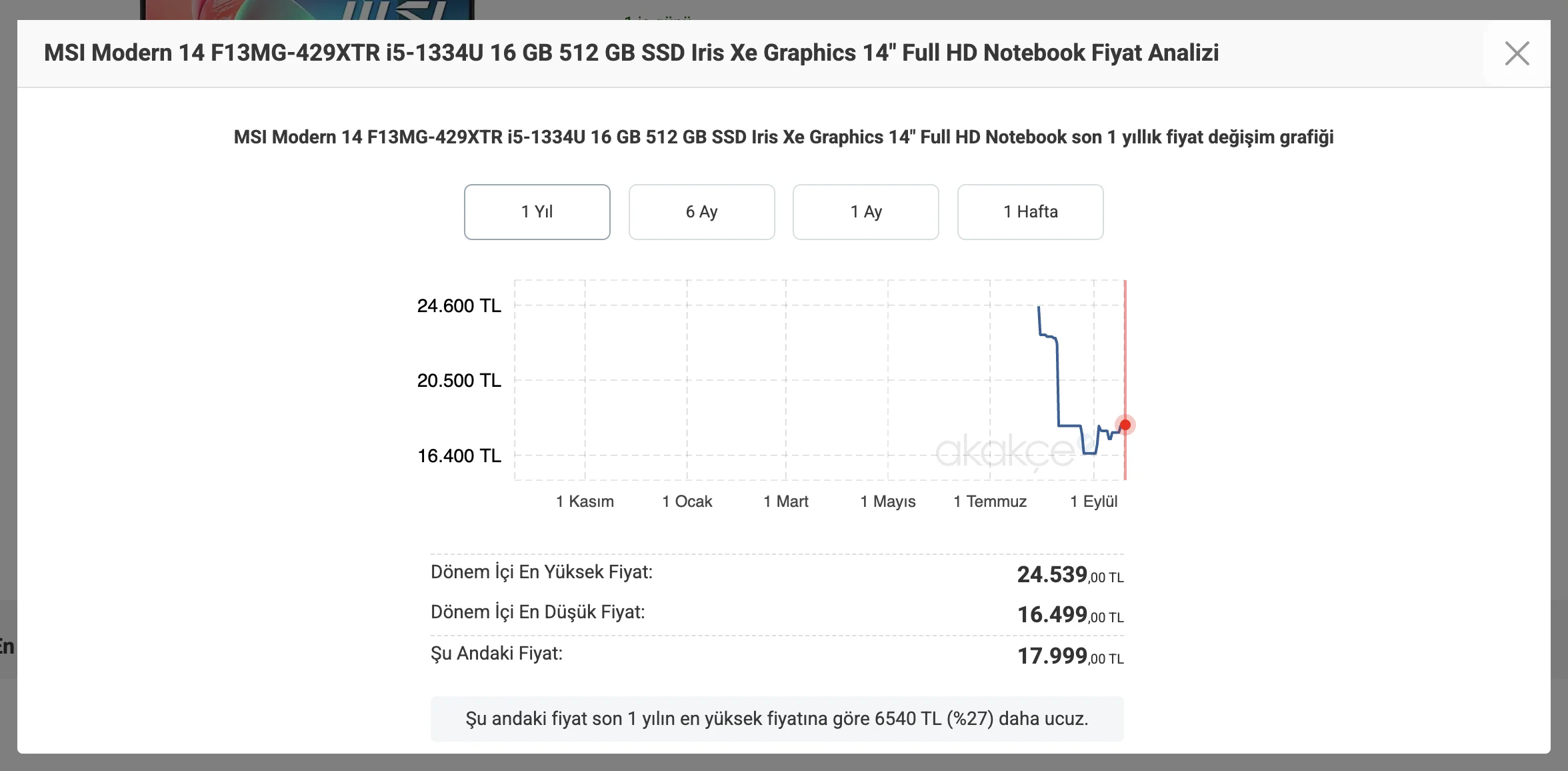The image size is (1568, 771).
Task: Select the 1 Yıl period tab
Action: coord(537,212)
